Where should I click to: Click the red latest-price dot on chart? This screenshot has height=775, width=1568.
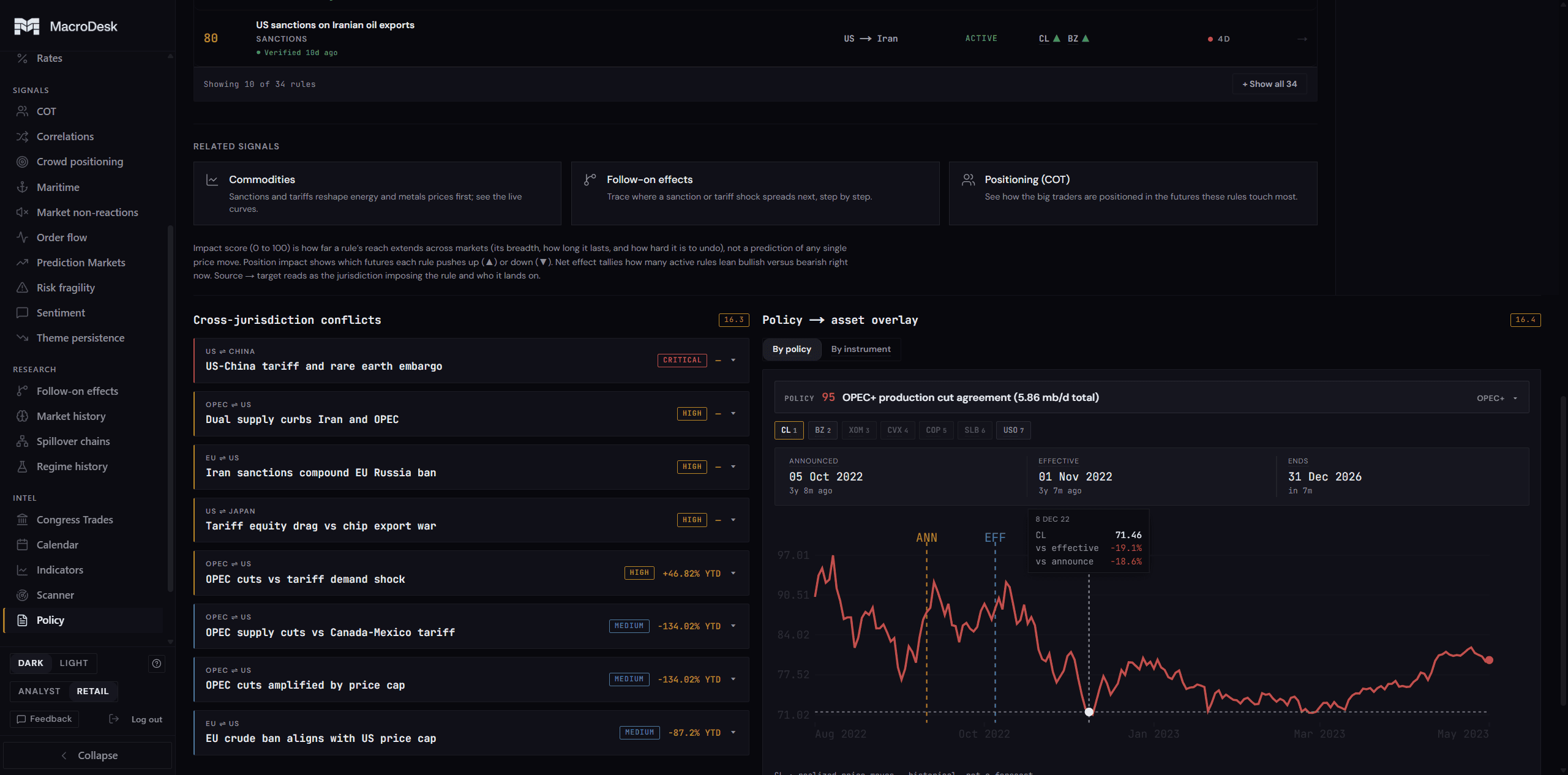[1489, 660]
